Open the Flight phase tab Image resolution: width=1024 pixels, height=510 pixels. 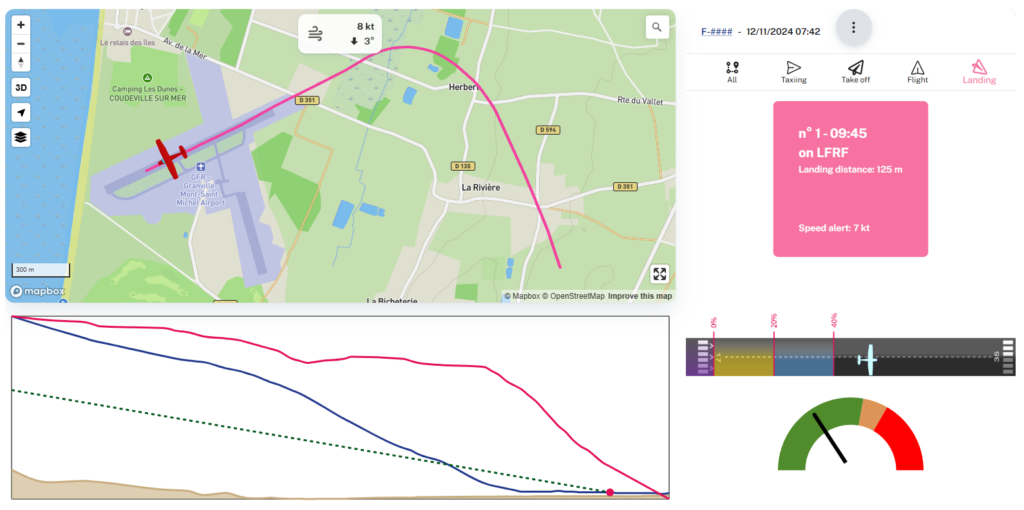point(917,72)
